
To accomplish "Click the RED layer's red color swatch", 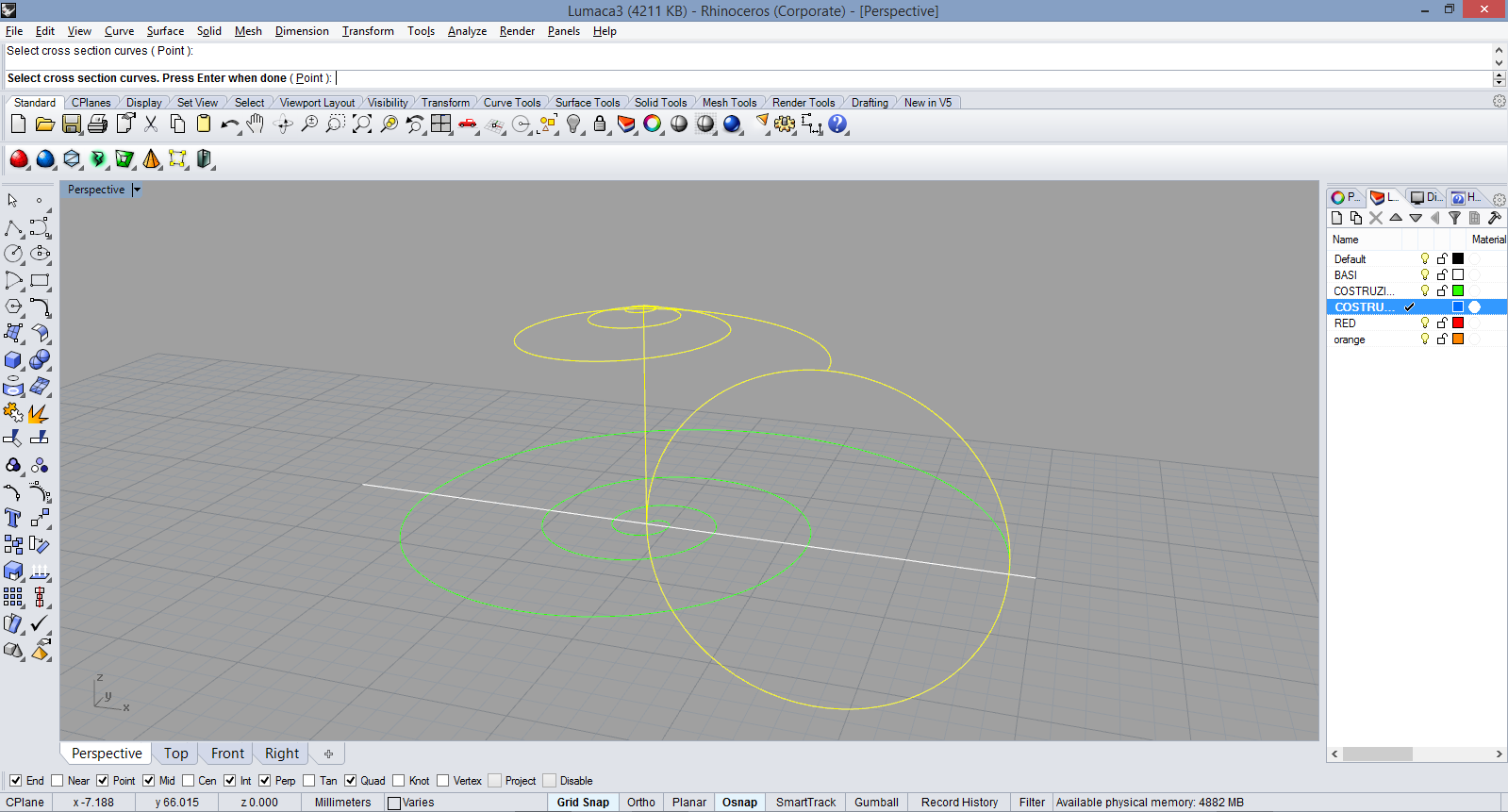I will tap(1458, 323).
